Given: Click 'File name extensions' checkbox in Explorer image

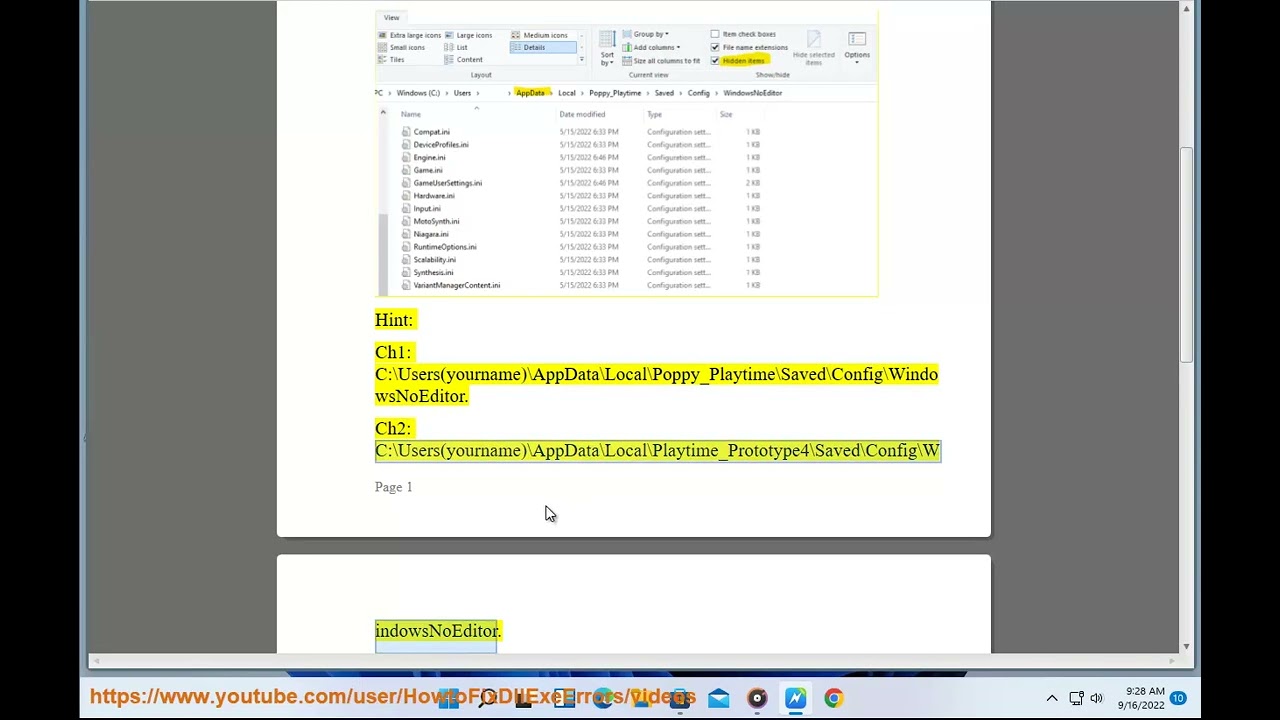Looking at the screenshot, I should tap(715, 47).
